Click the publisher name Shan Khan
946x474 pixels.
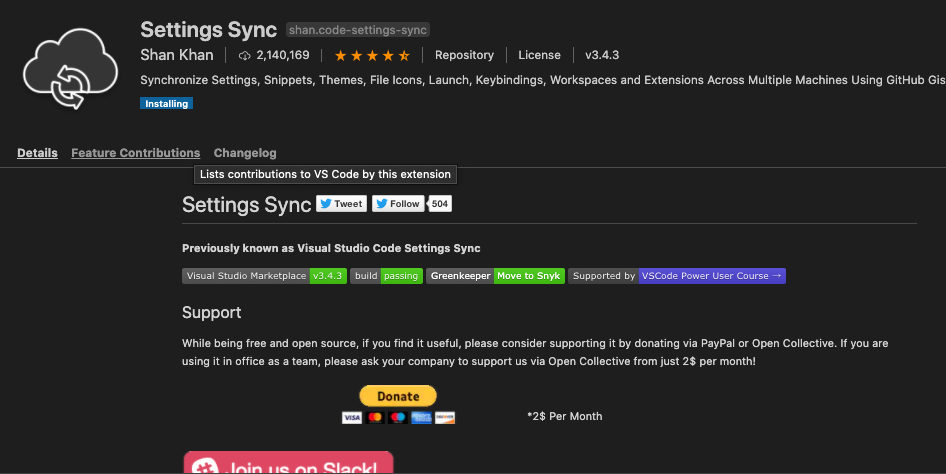click(x=177, y=55)
